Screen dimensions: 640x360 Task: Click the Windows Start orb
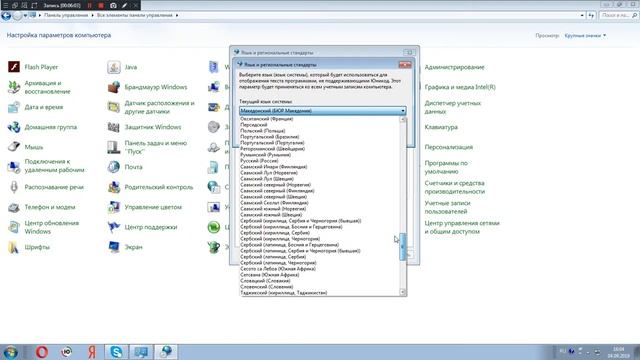pyautogui.click(x=10, y=352)
